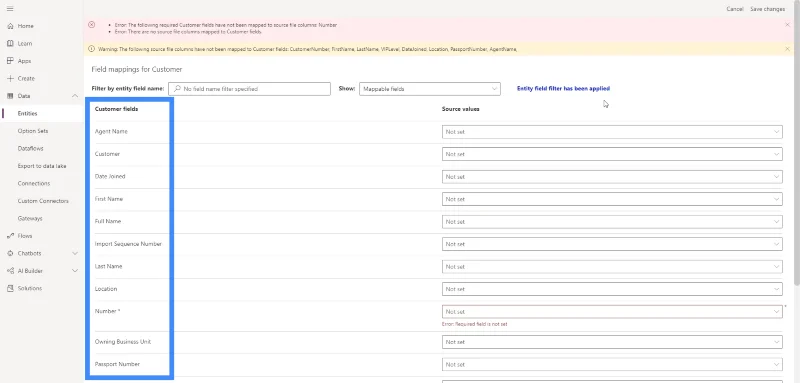Open the Solutions icon
The width and height of the screenshot is (800, 383).
point(10,288)
